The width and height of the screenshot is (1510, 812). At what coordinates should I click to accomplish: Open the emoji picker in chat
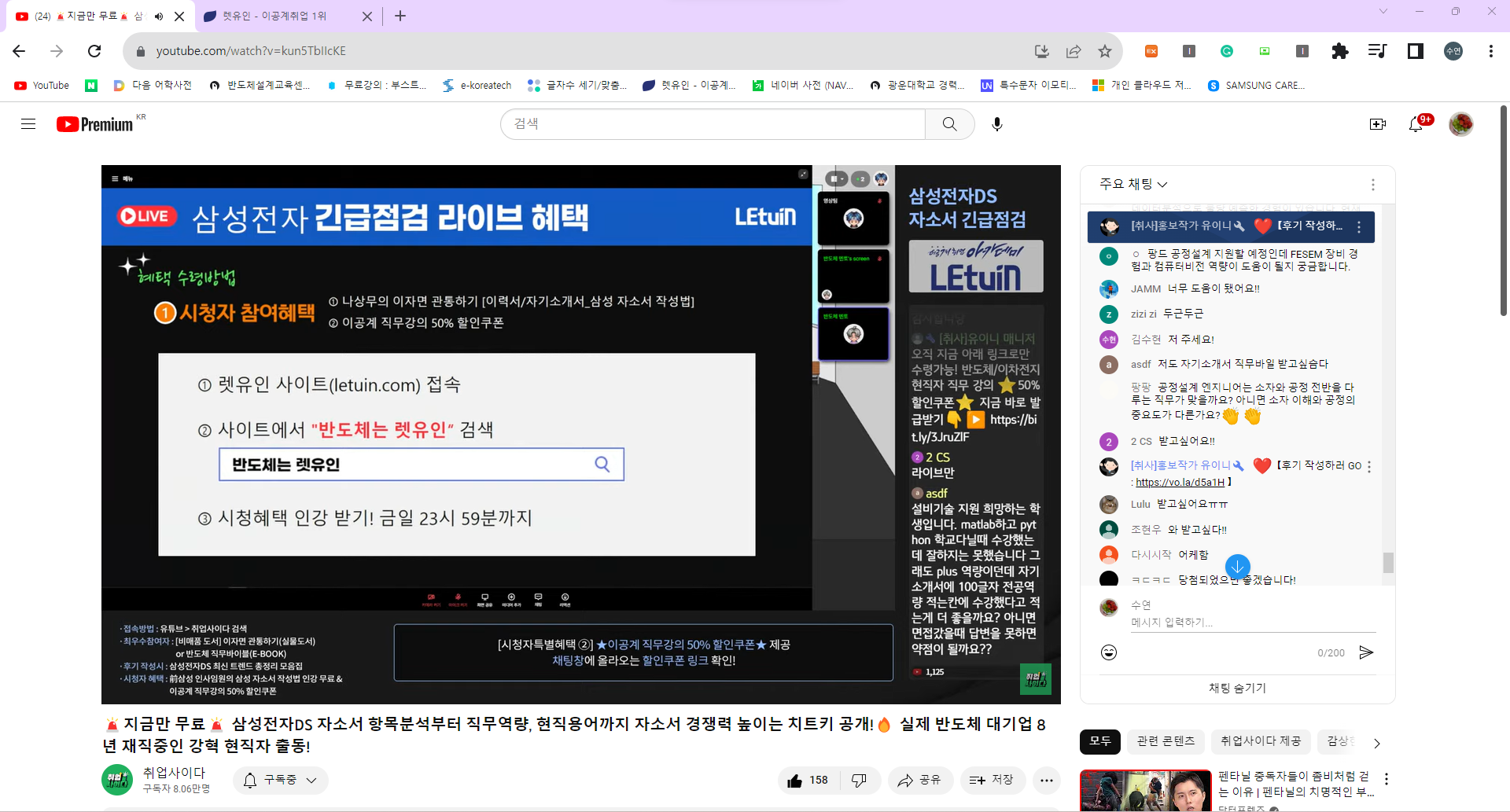[1109, 652]
